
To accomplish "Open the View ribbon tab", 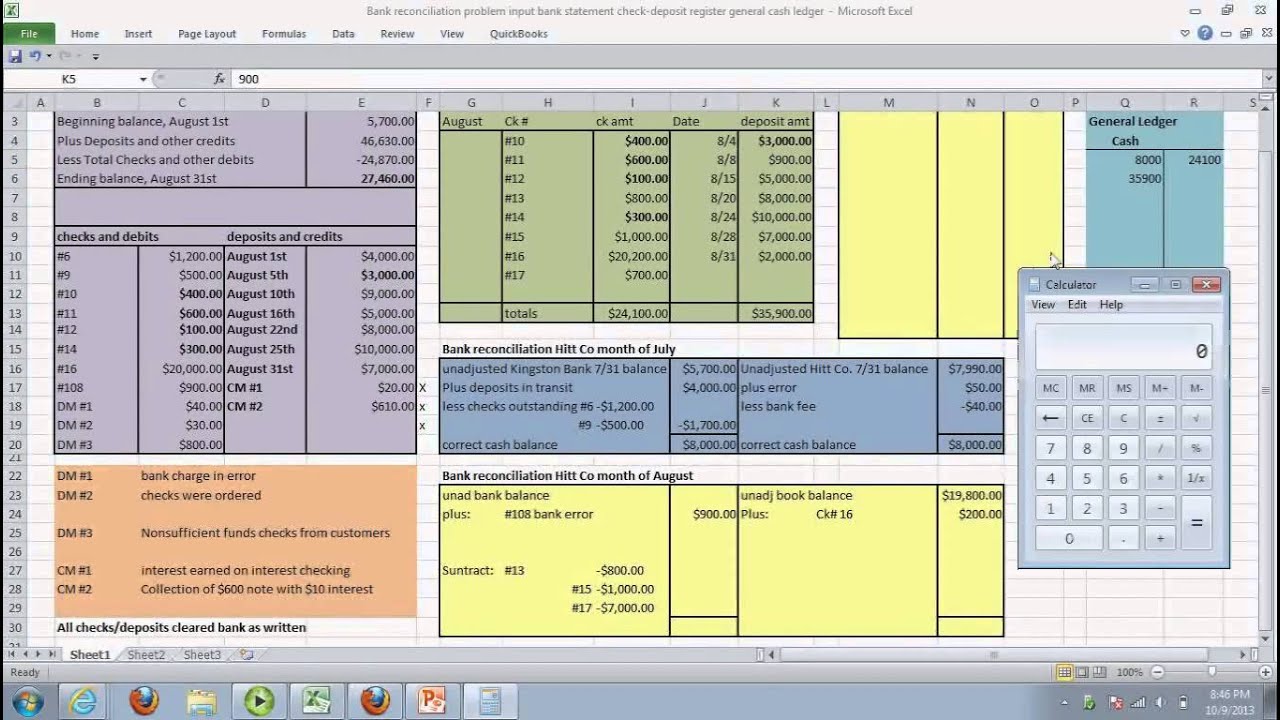I will (x=452, y=34).
